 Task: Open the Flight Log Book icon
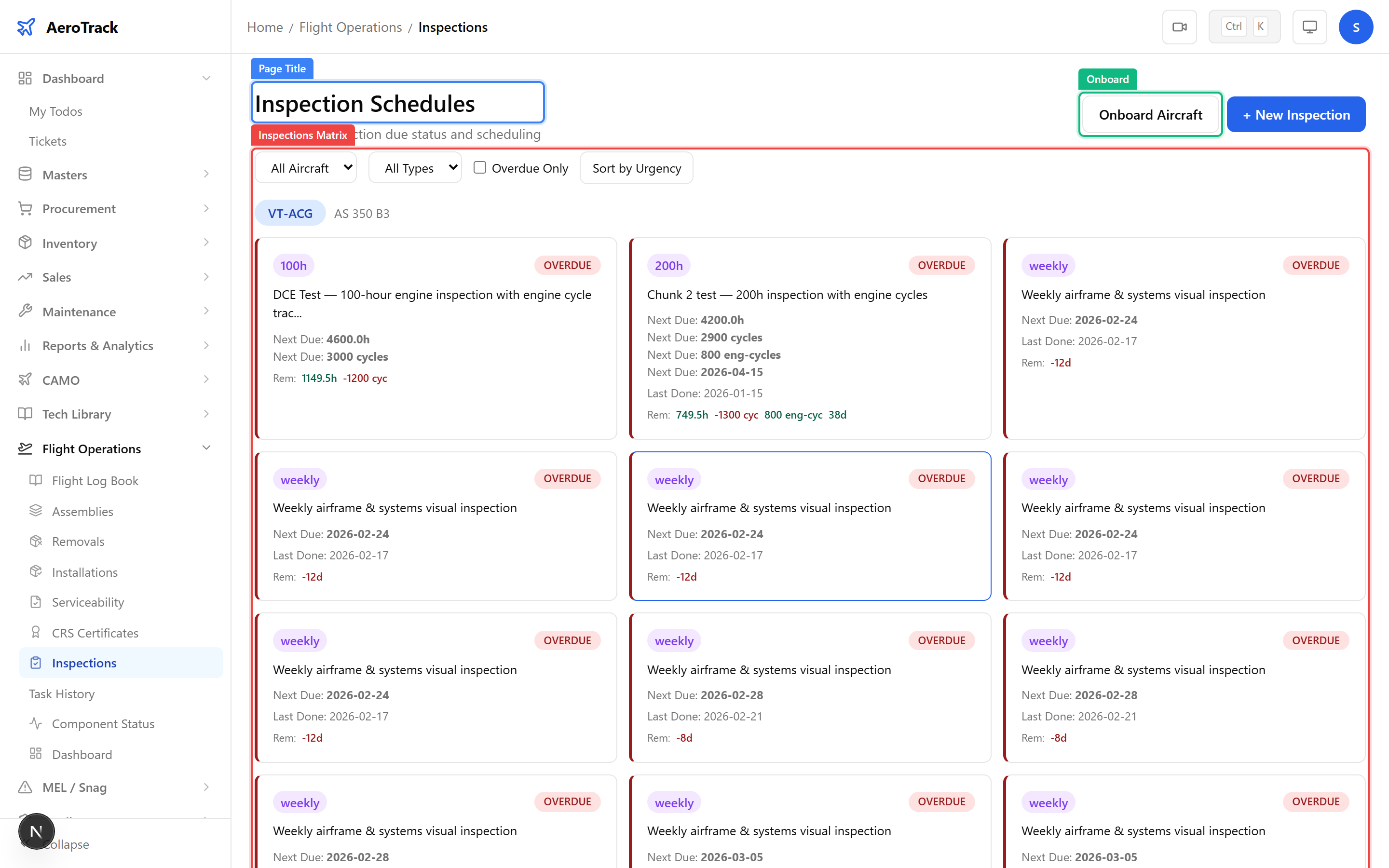tap(36, 480)
